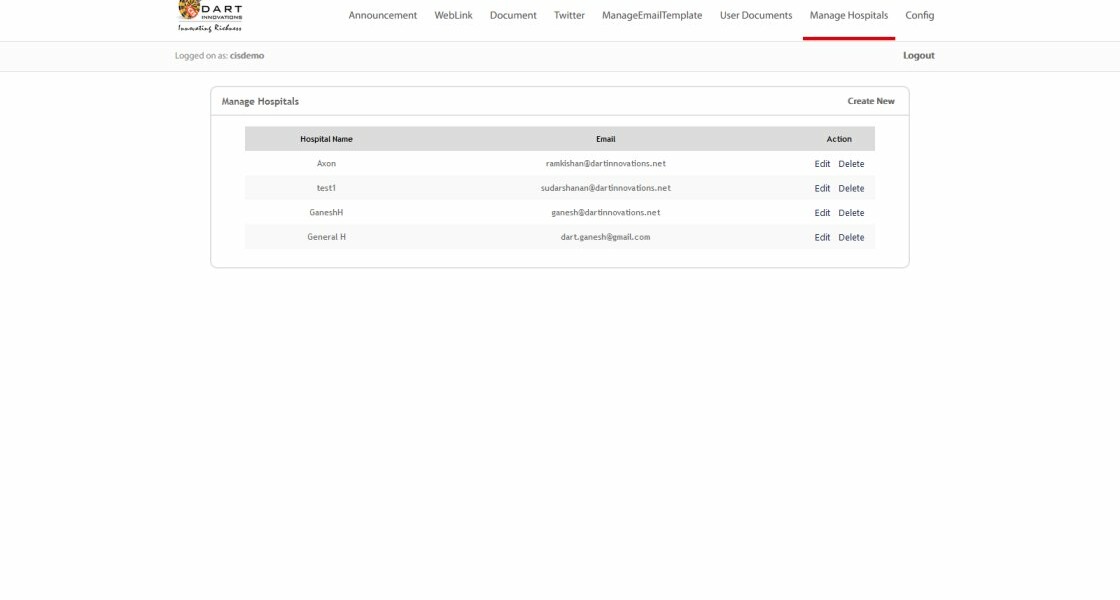Delete the General H hospital row
The image size is (1120, 600).
(851, 237)
